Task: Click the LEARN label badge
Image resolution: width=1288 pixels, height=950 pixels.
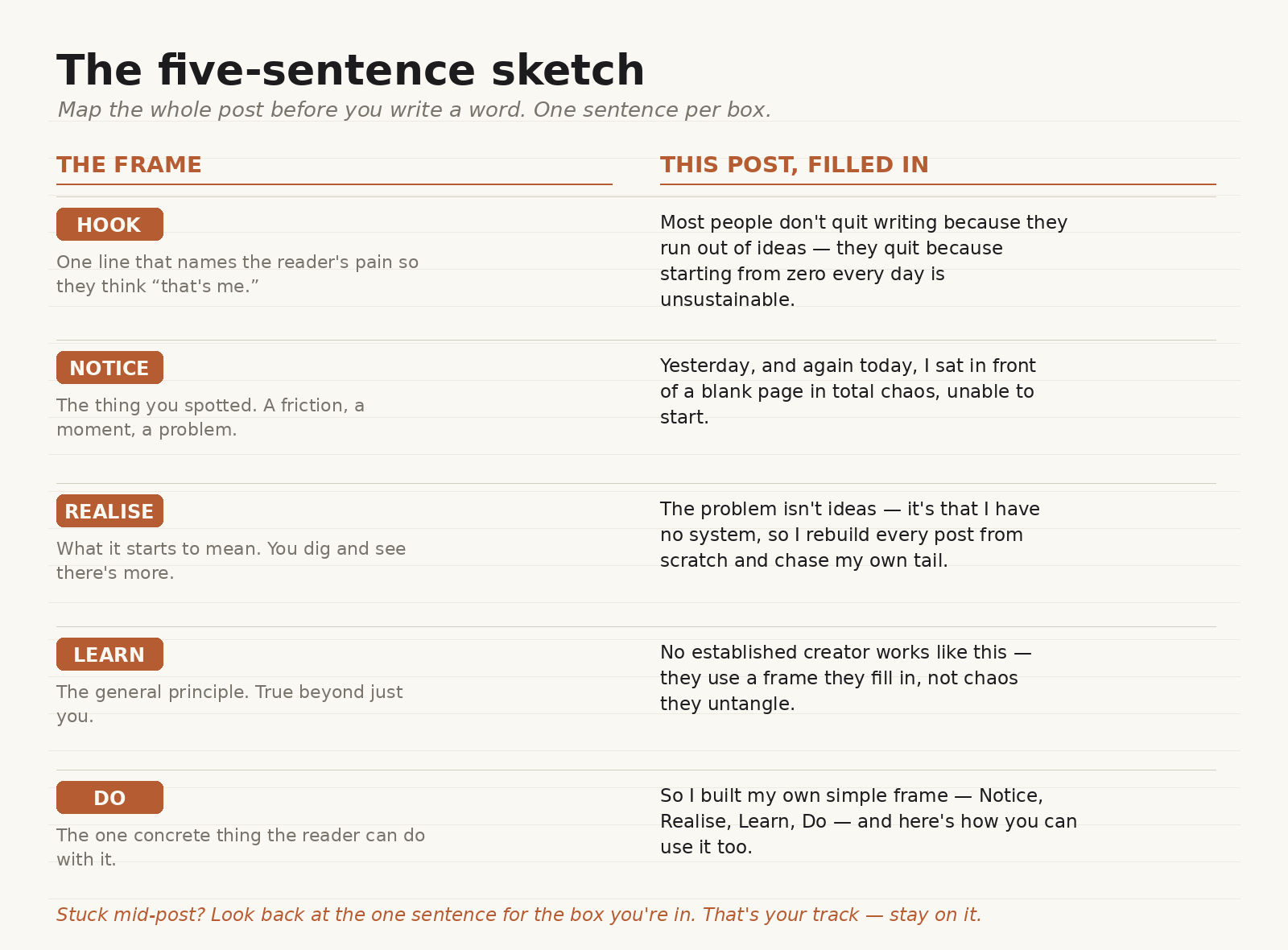Action: point(109,655)
